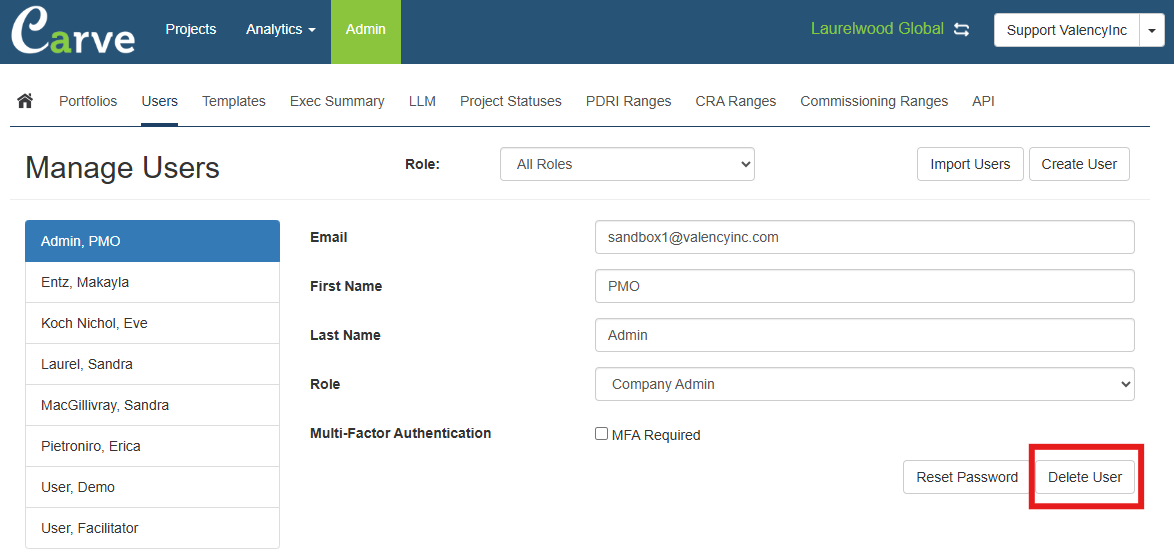Go to the home icon page
Screen dimensions: 1174x555
[25, 101]
